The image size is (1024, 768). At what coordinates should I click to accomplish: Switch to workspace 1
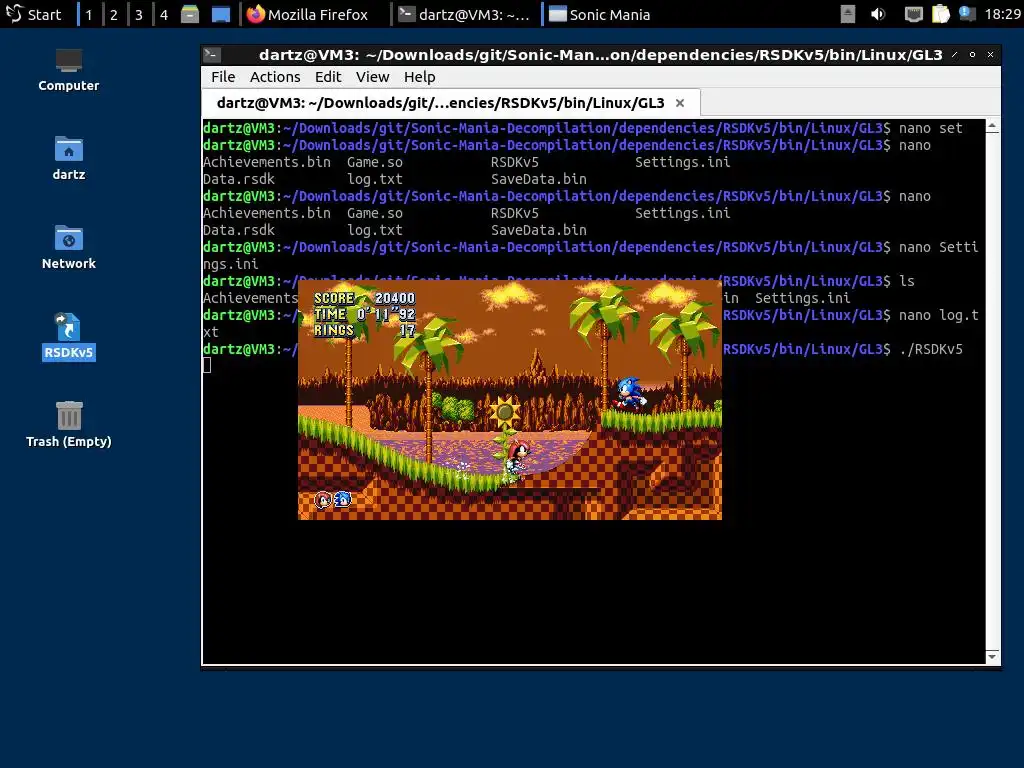(89, 14)
